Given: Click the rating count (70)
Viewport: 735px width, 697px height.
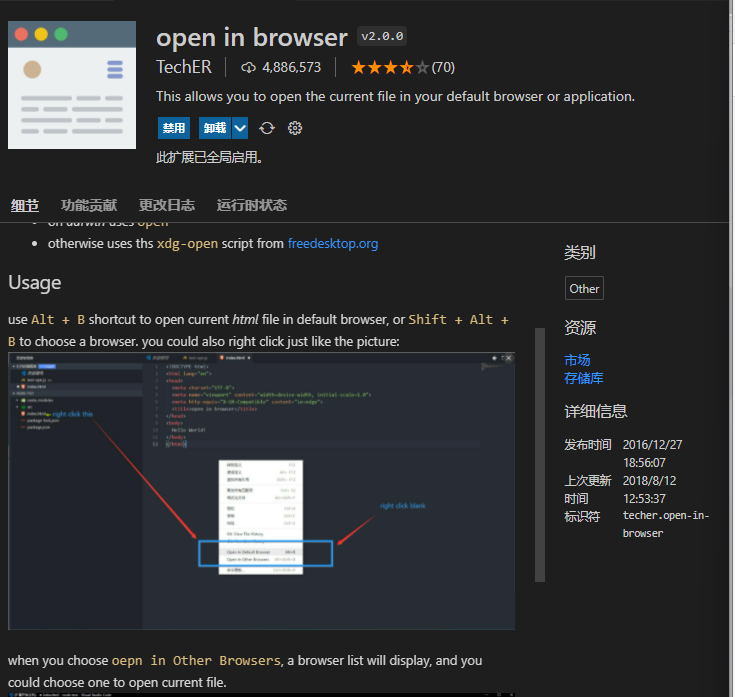Looking at the screenshot, I should point(443,67).
